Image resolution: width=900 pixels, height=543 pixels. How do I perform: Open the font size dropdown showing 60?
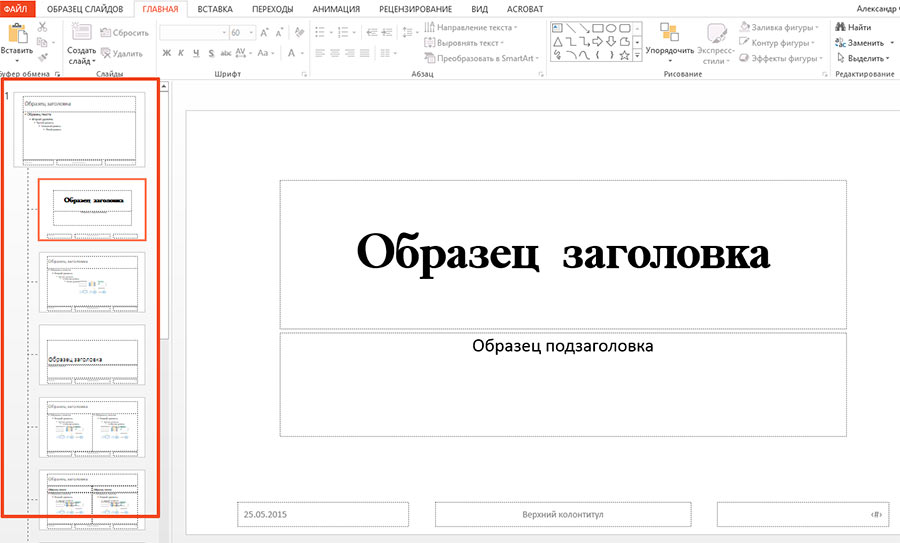(249, 33)
